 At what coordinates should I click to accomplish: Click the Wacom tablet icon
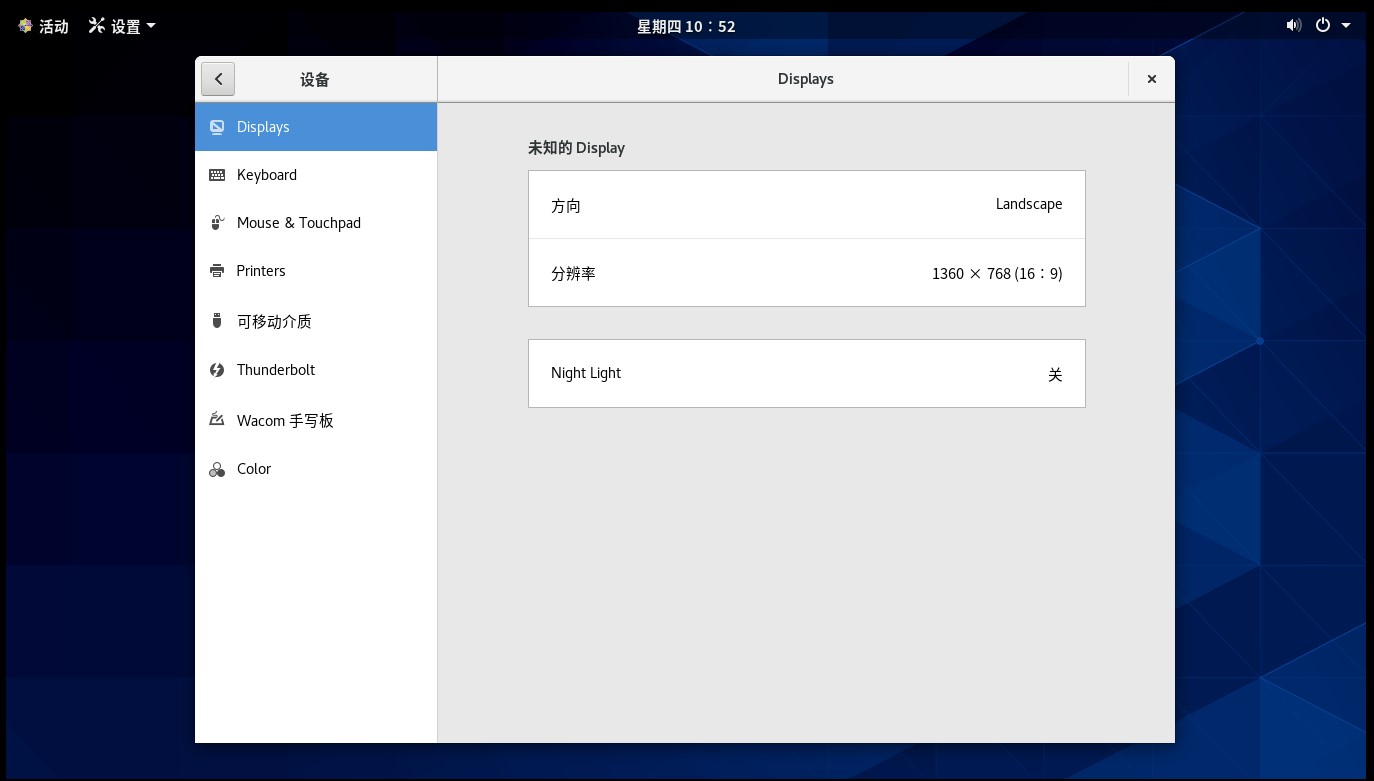[x=217, y=420]
